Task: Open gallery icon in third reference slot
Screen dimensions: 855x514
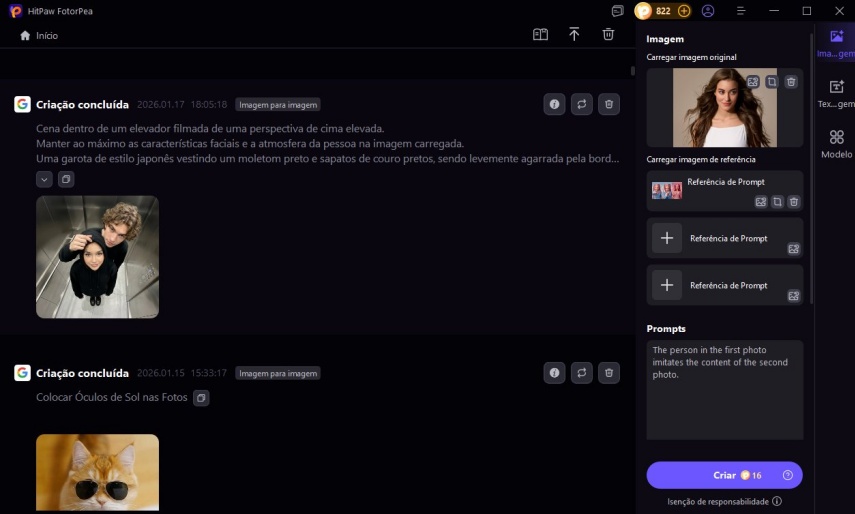Action: 793,296
